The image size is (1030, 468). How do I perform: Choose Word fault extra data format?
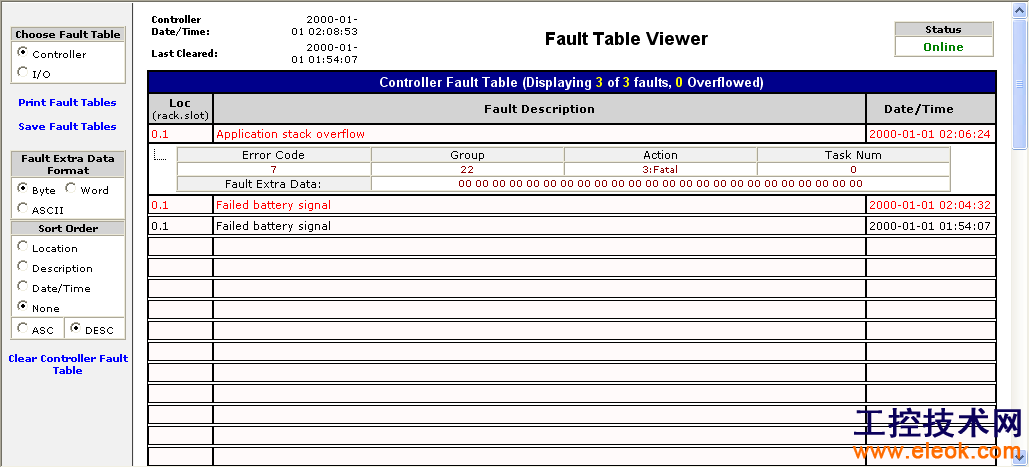click(70, 188)
